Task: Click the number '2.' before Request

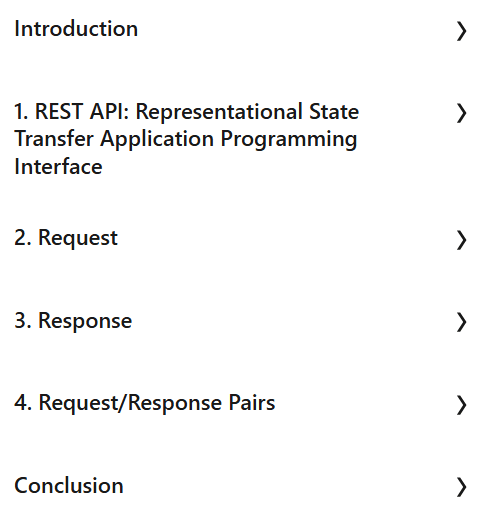Action: 23,238
